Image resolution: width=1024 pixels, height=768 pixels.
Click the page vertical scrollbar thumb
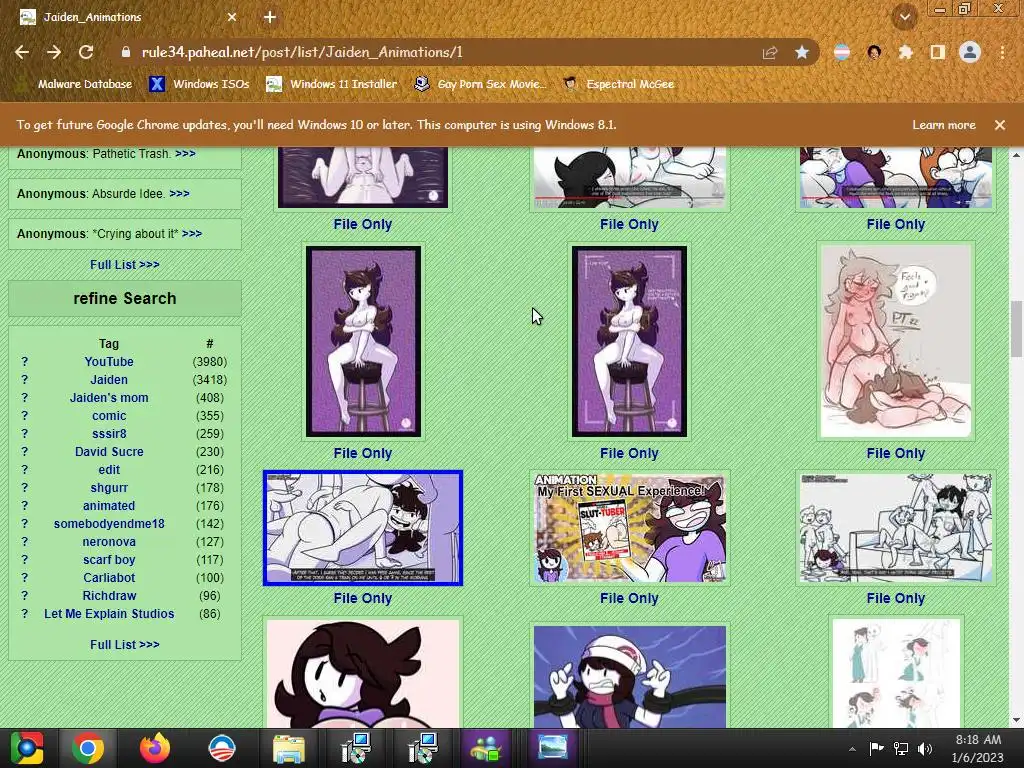pyautogui.click(x=1016, y=328)
